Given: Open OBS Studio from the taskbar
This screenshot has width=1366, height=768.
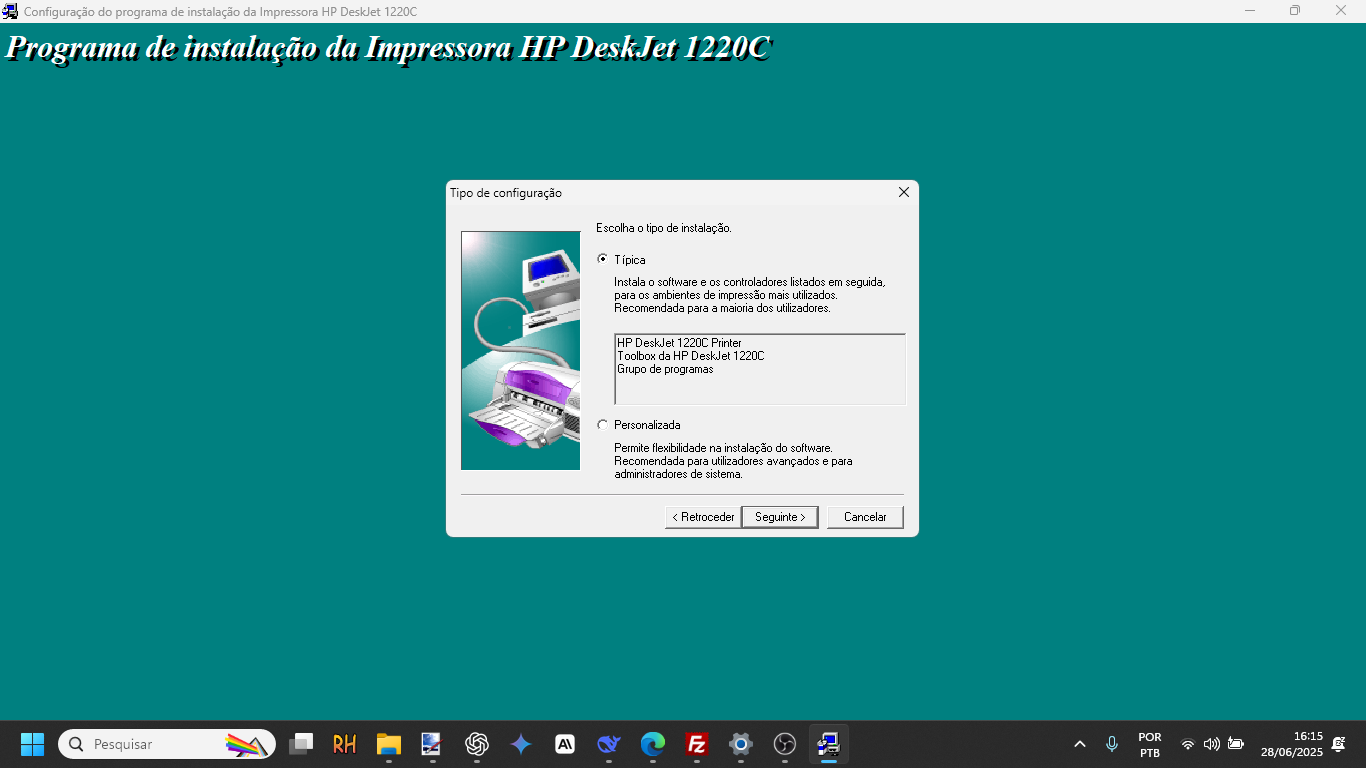Looking at the screenshot, I should coord(785,744).
